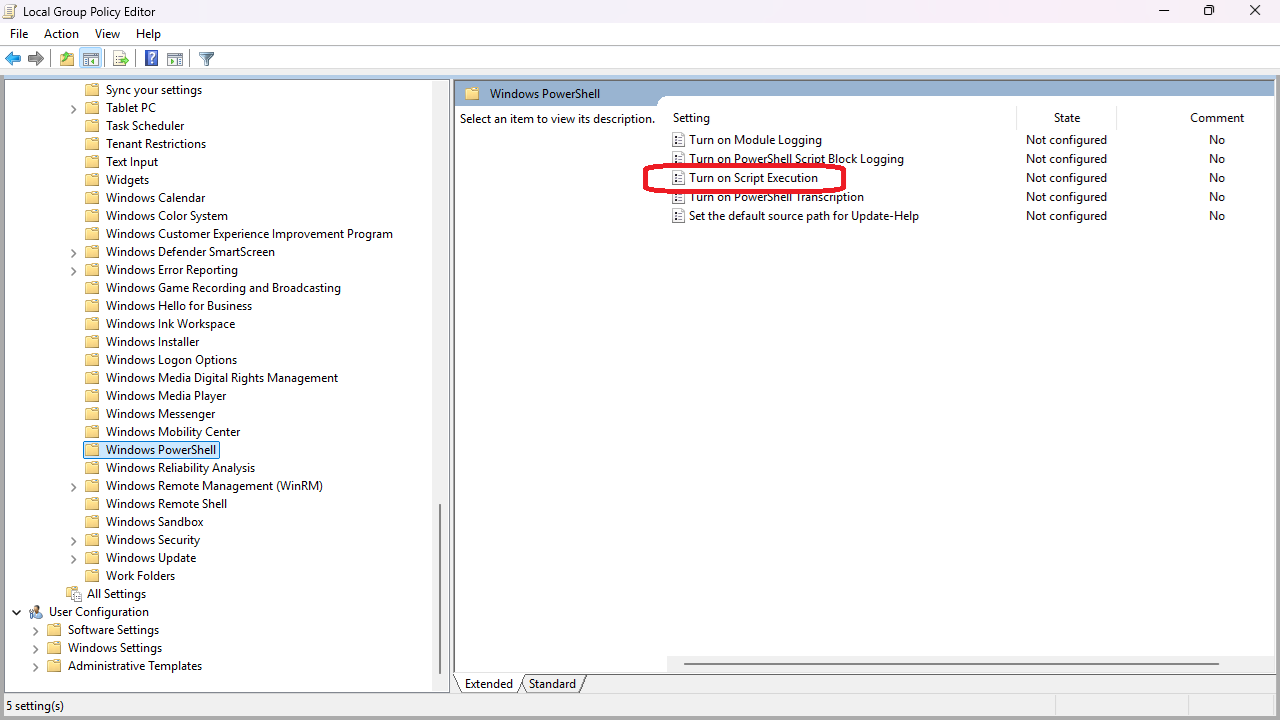This screenshot has width=1280, height=720.
Task: Click the folder icon in the Windows PowerShell header
Action: [x=472, y=94]
